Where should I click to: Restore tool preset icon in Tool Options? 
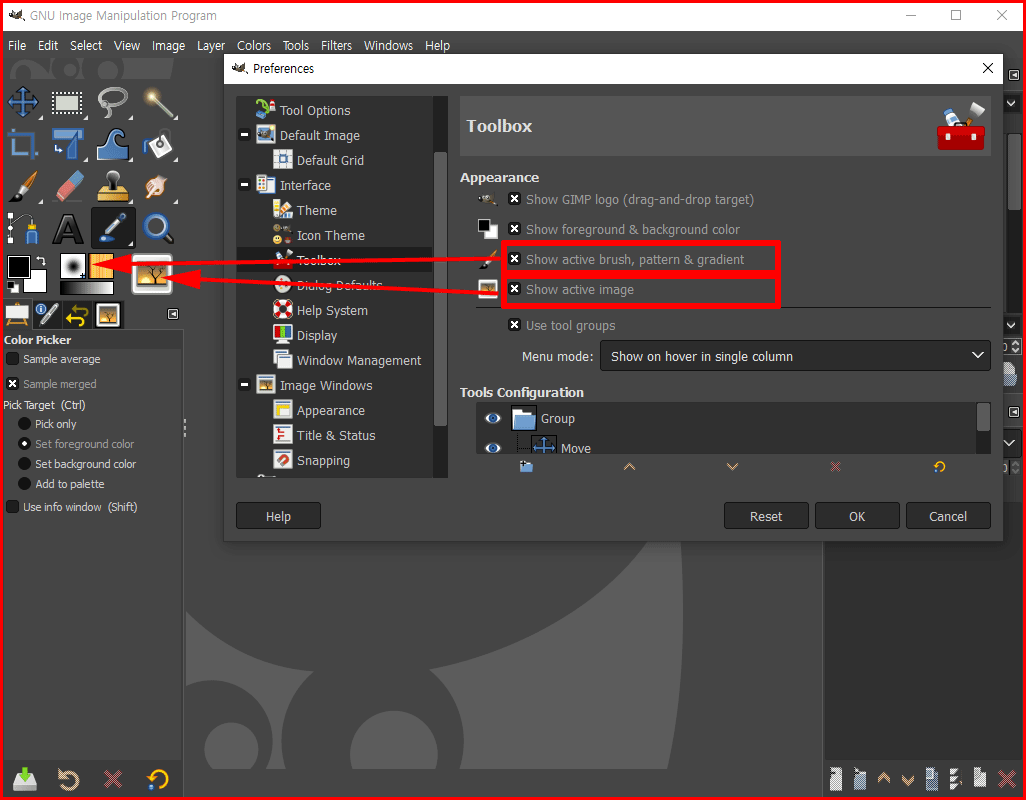(x=68, y=778)
